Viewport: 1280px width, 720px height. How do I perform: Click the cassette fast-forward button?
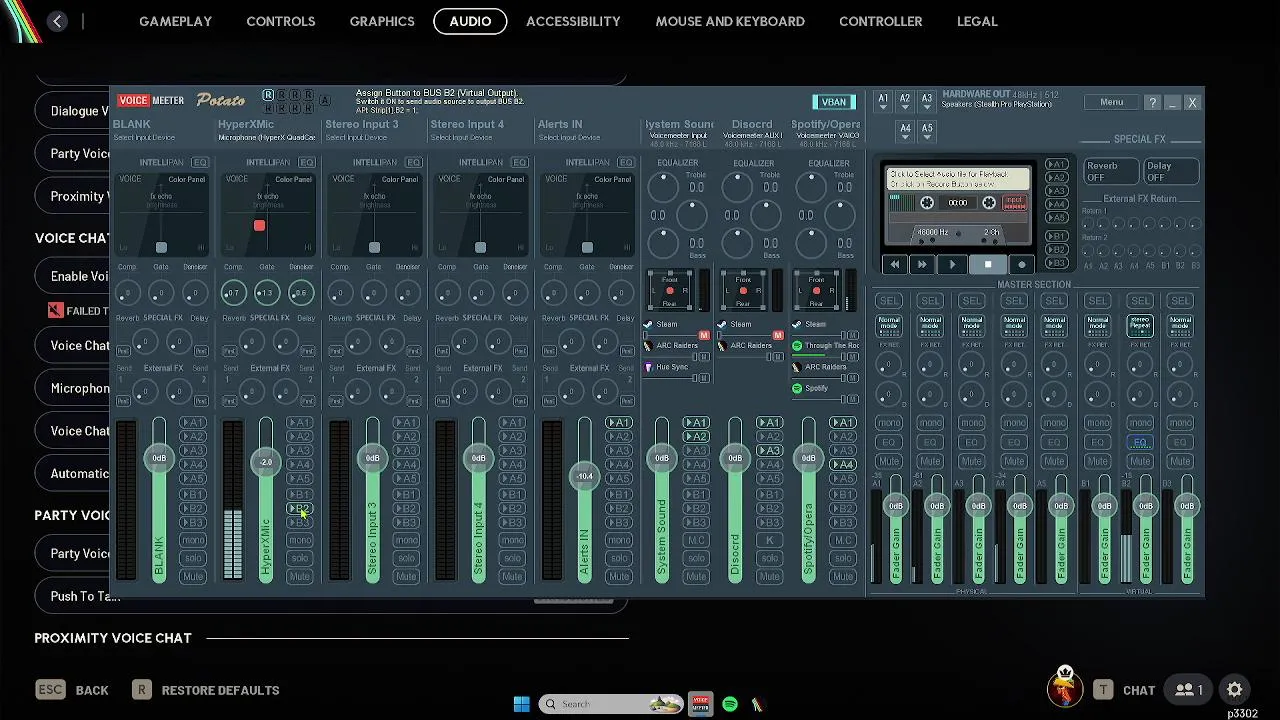point(922,265)
